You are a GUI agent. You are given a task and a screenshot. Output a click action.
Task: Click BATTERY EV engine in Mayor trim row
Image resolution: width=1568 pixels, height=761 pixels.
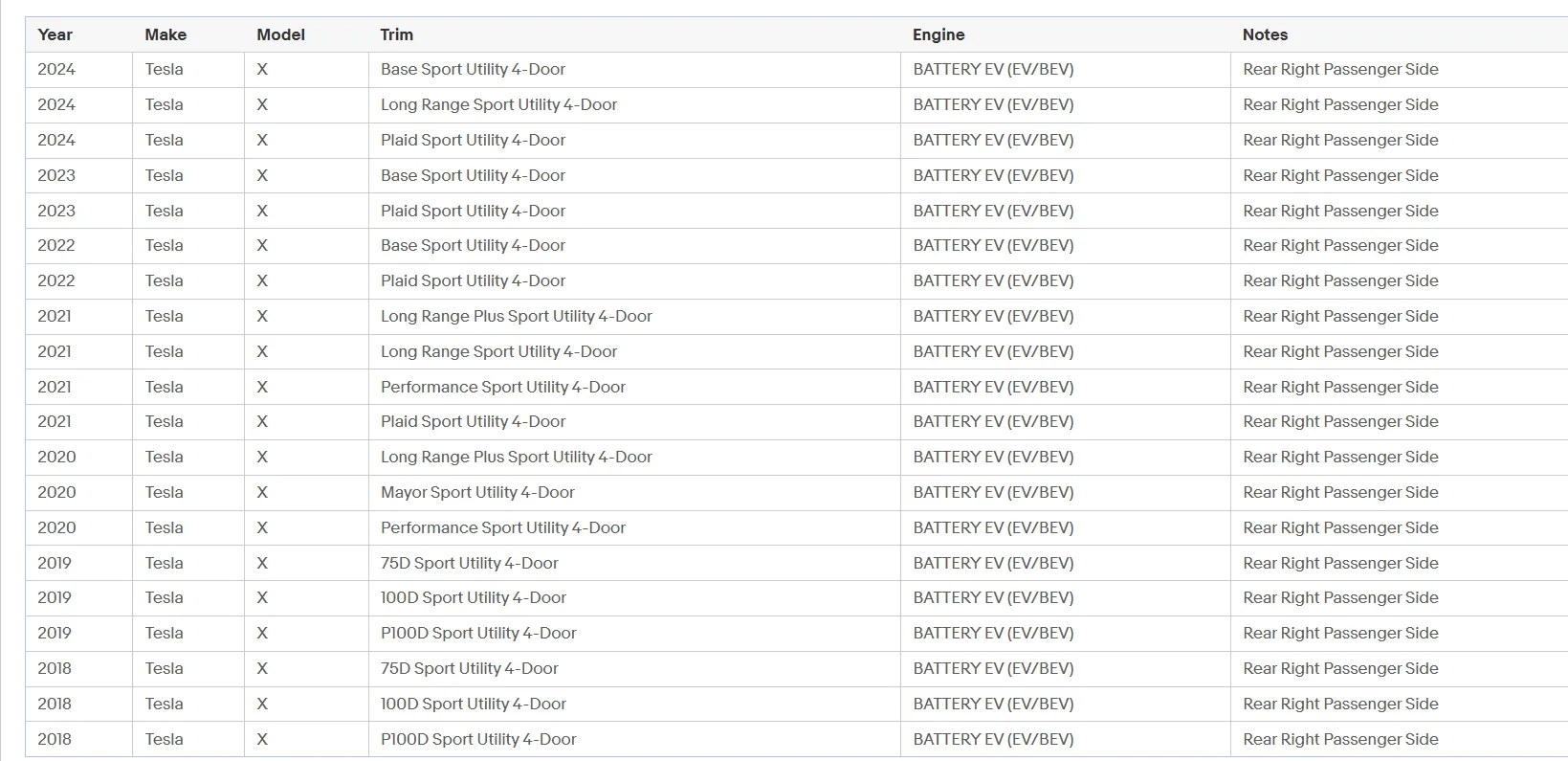[993, 492]
